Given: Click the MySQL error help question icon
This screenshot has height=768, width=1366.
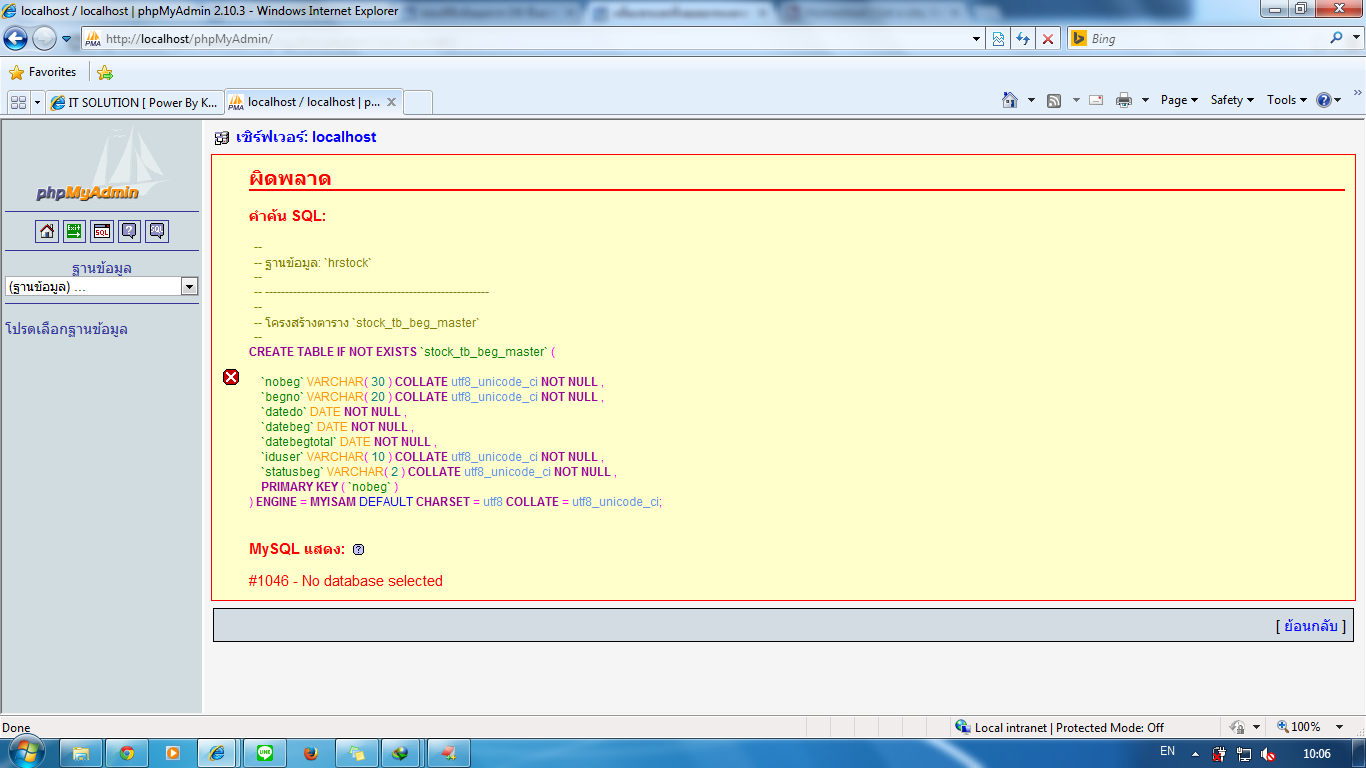Looking at the screenshot, I should tap(359, 549).
